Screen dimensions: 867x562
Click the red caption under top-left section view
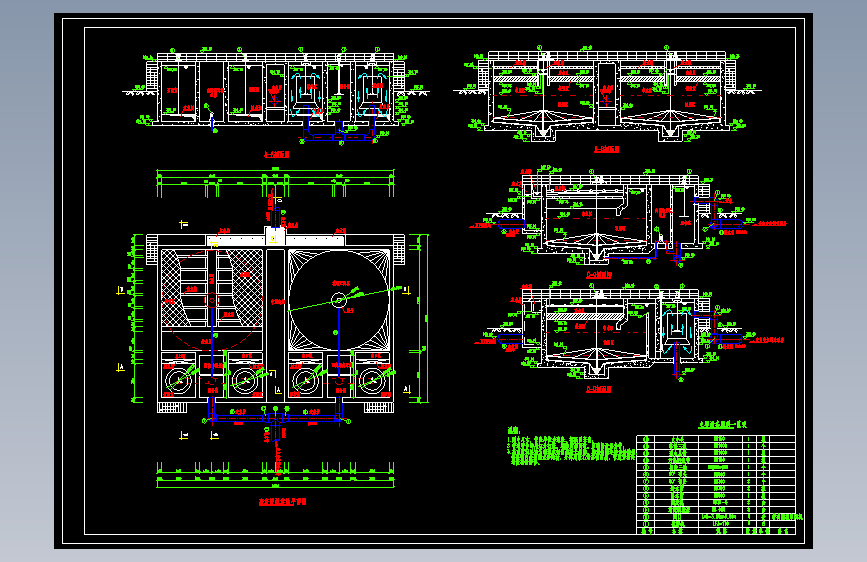(276, 154)
